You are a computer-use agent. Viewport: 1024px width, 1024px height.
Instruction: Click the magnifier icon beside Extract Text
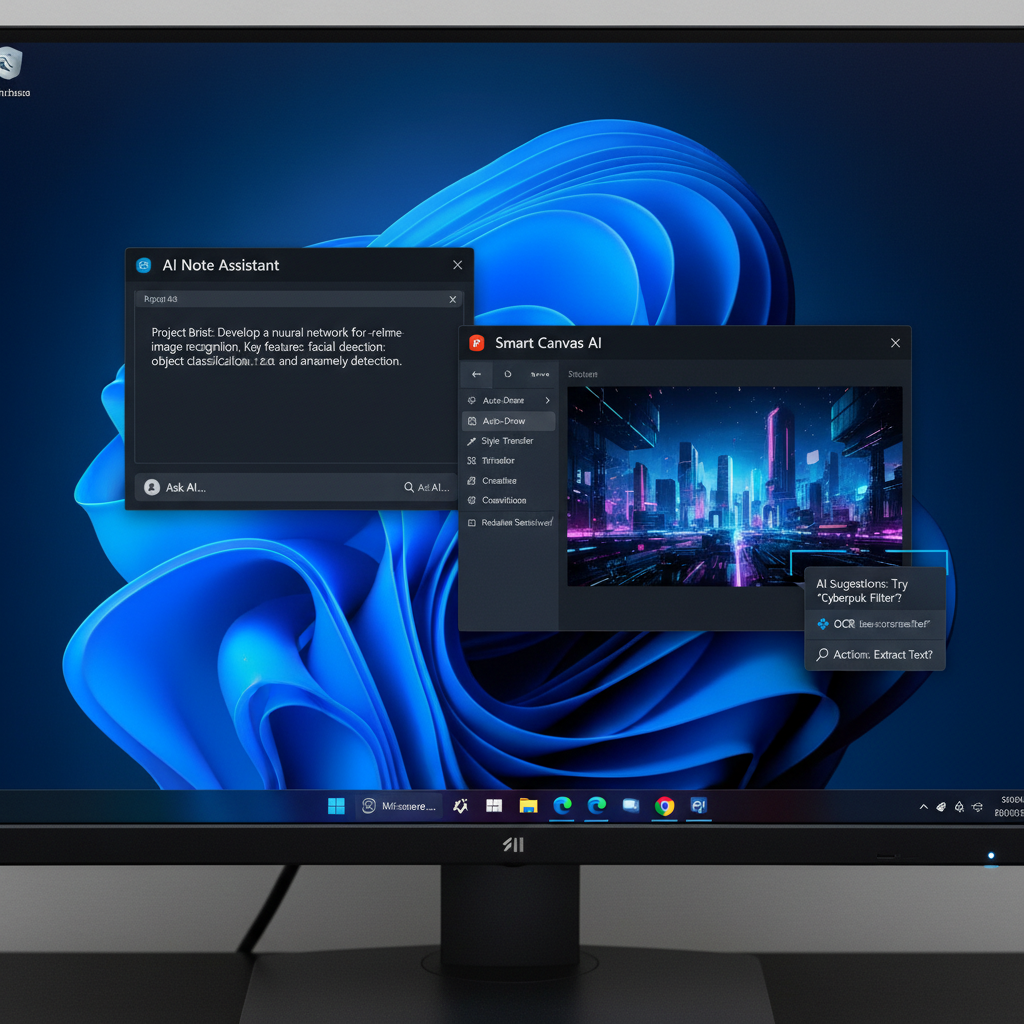822,654
